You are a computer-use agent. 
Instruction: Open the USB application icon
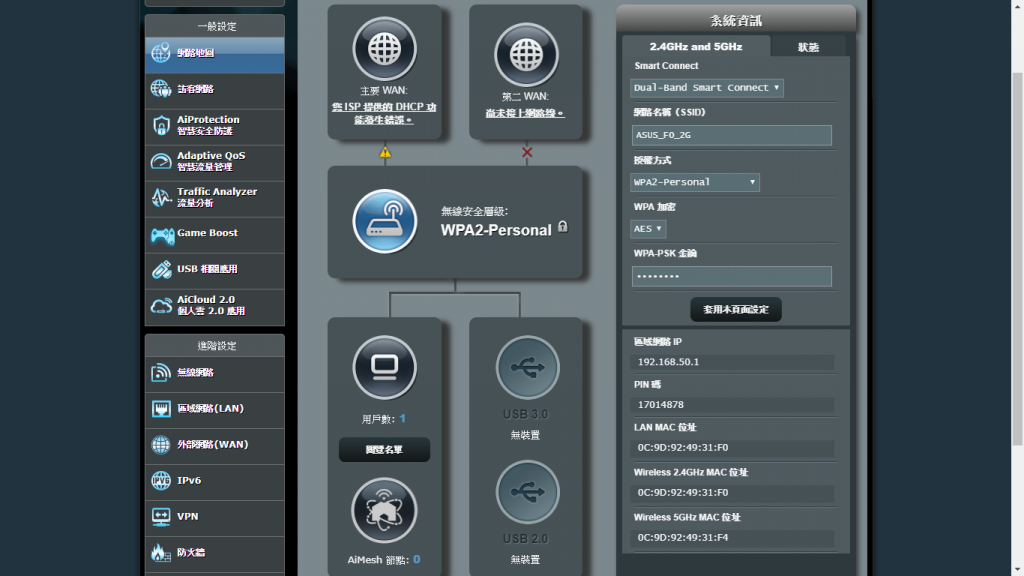point(161,269)
